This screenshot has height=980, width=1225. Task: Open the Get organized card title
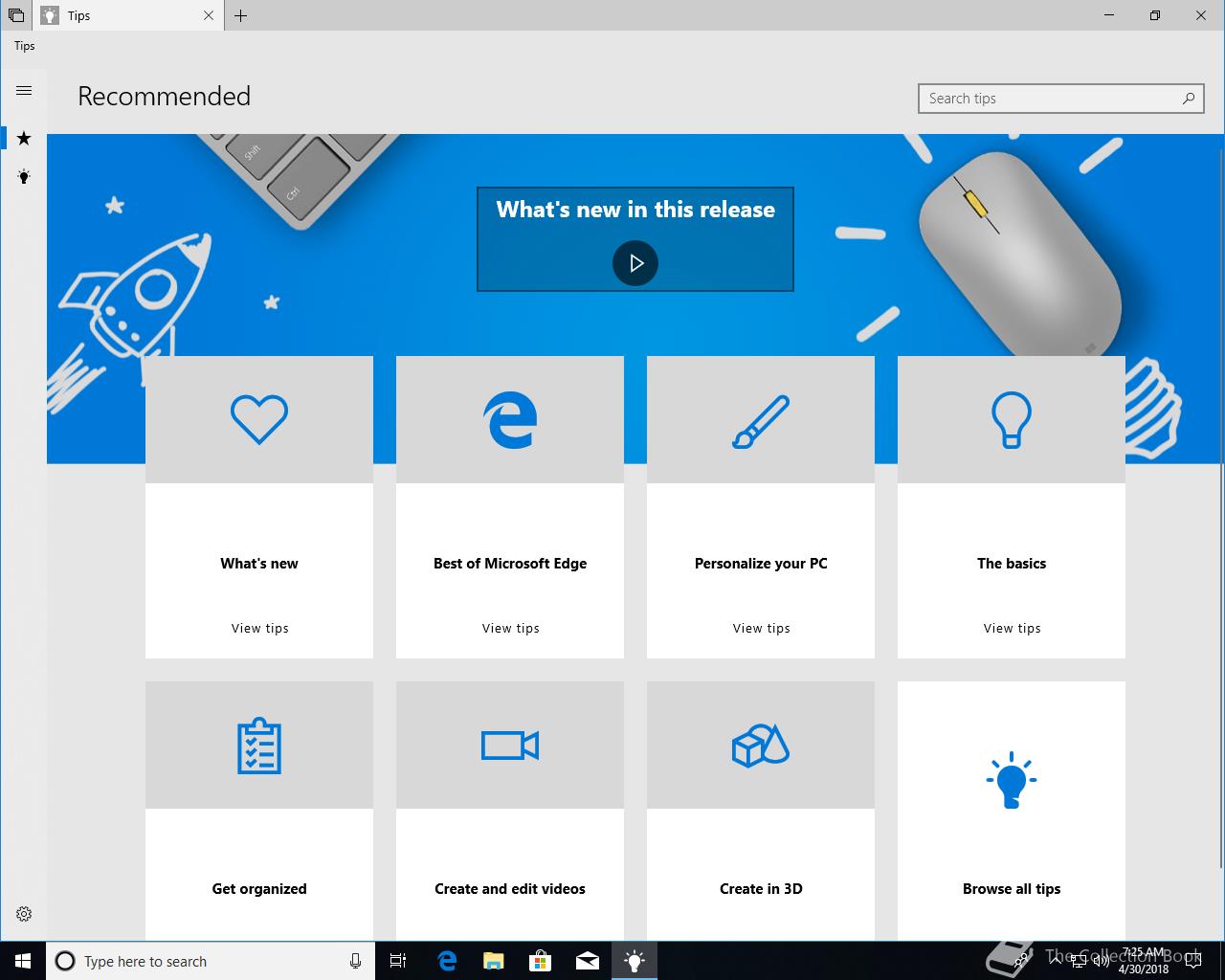click(x=259, y=888)
